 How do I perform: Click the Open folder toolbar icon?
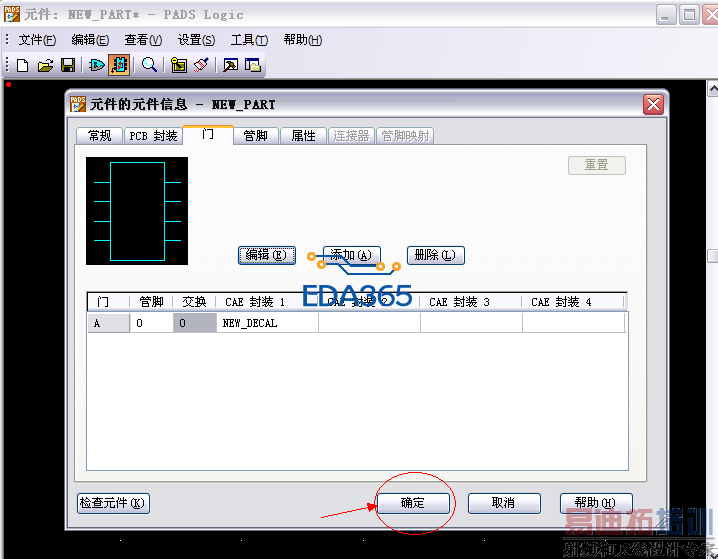(45, 65)
